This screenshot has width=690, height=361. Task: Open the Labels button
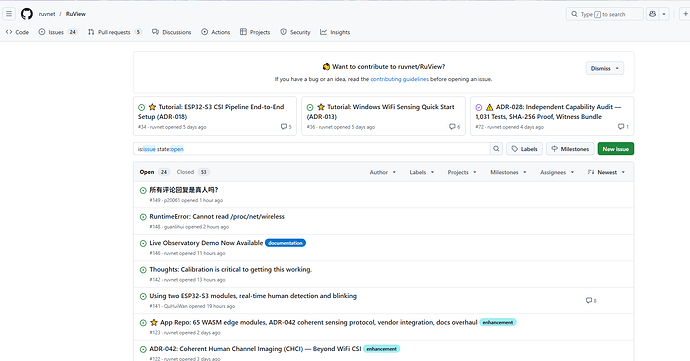click(525, 149)
